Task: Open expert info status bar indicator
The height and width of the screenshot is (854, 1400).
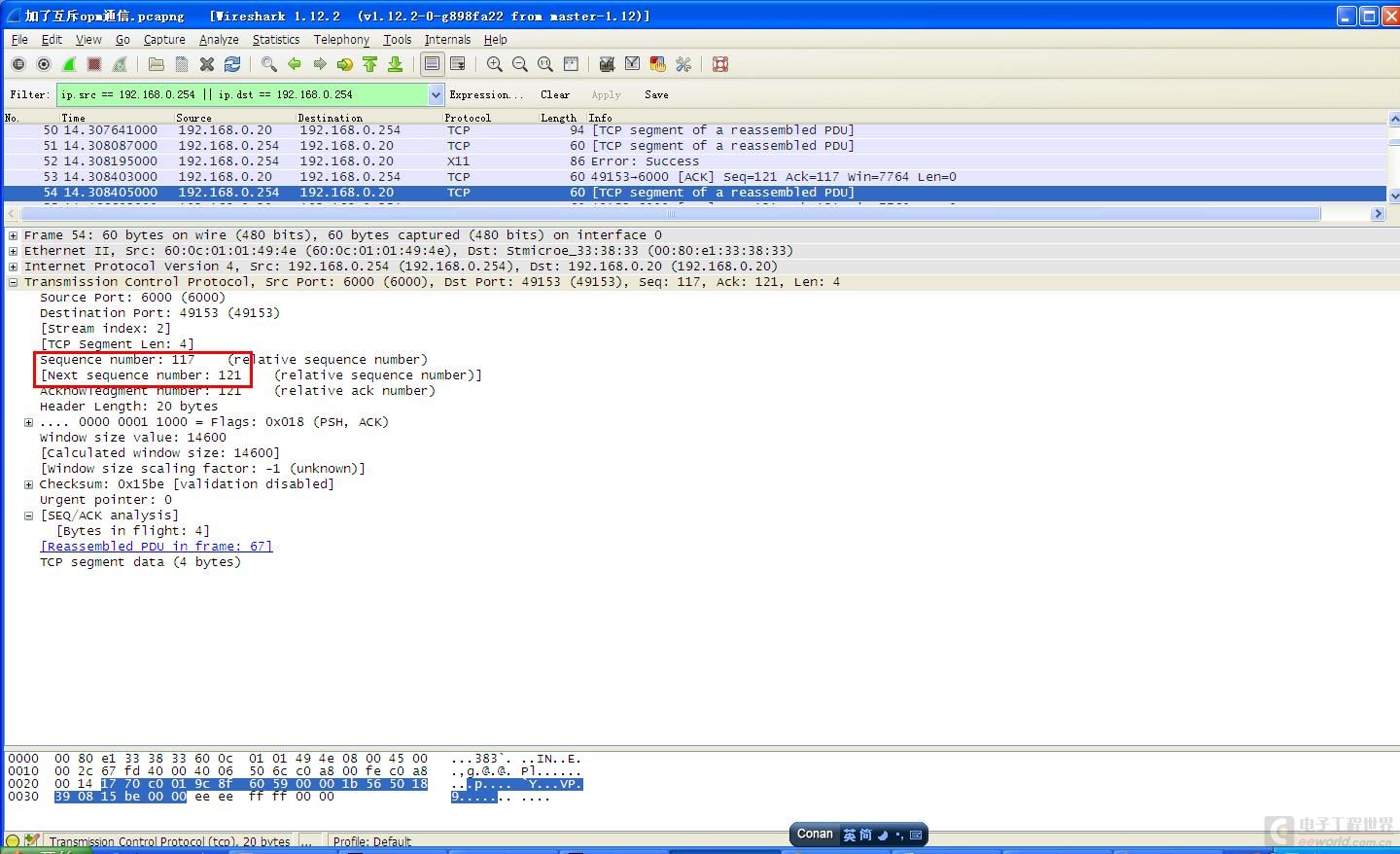Action: pyautogui.click(x=13, y=841)
